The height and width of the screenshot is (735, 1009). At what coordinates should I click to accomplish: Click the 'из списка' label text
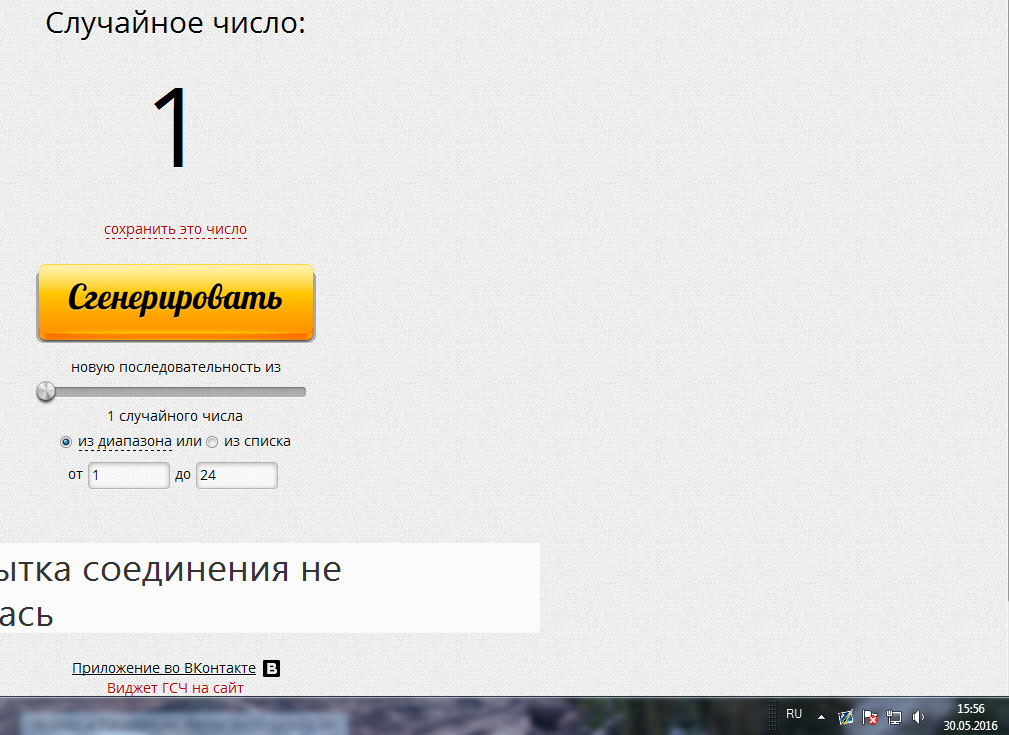click(x=257, y=441)
